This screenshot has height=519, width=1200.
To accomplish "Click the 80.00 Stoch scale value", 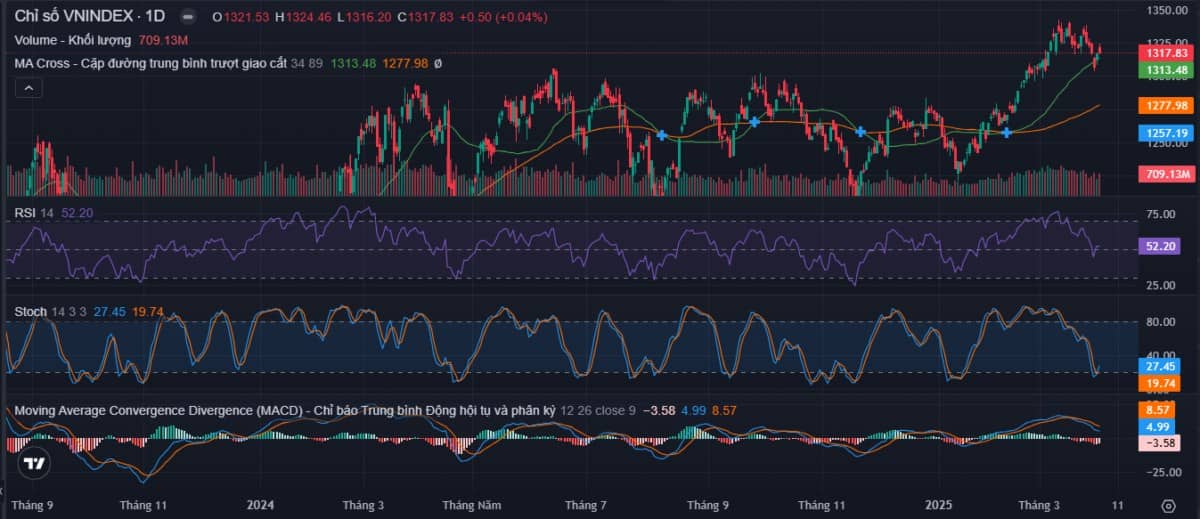I will point(1160,322).
